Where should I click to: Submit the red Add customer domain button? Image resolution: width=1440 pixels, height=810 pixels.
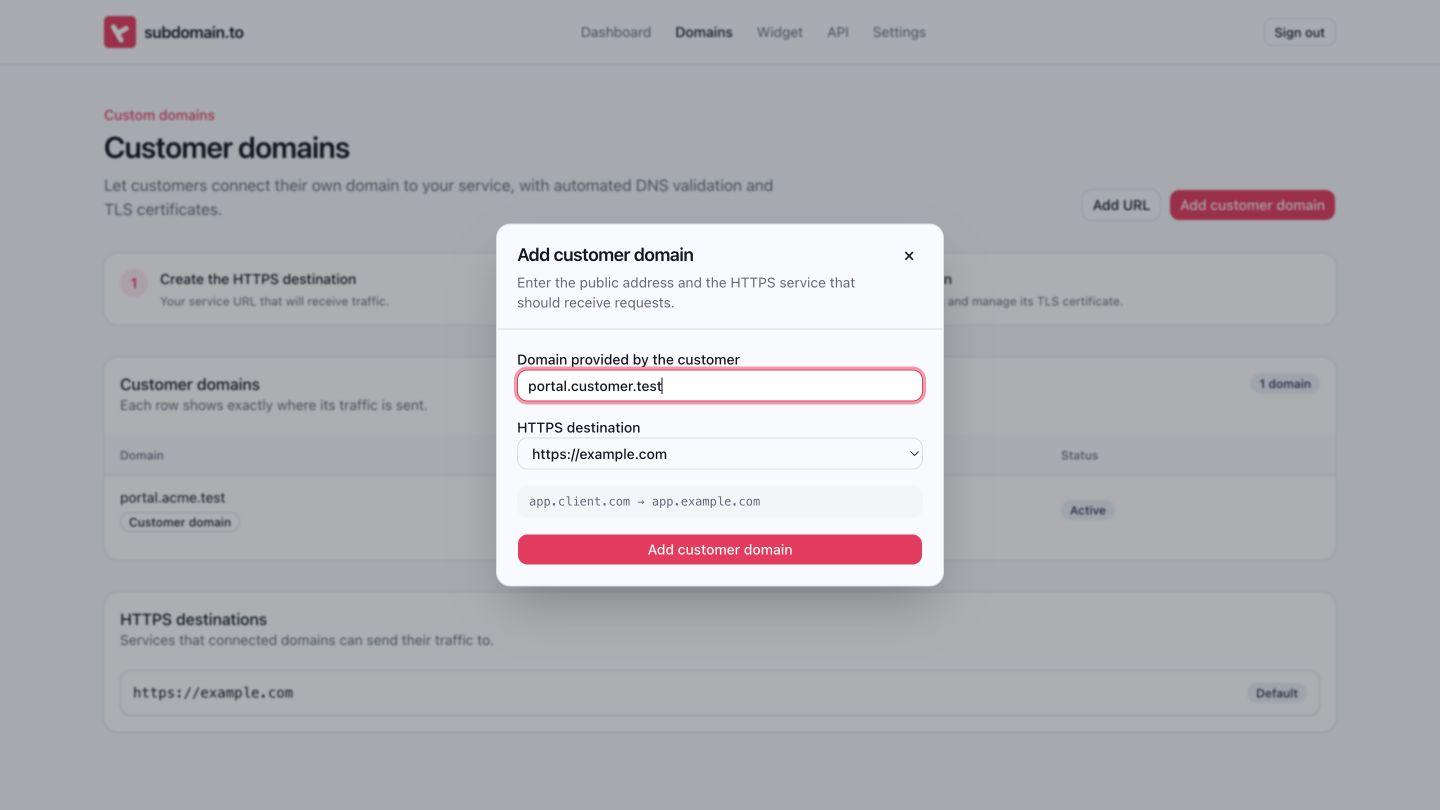tap(720, 549)
